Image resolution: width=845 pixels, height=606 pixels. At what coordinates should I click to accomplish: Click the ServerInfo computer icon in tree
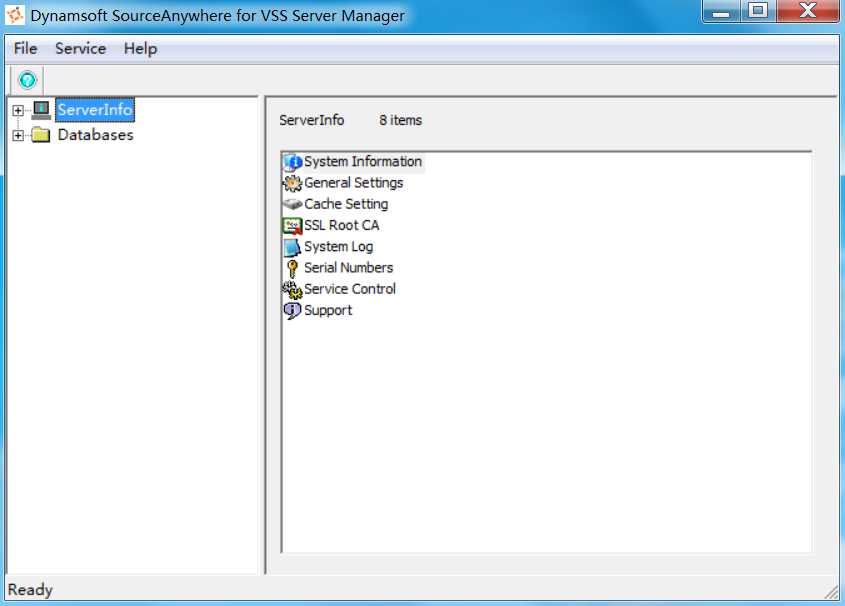(41, 110)
